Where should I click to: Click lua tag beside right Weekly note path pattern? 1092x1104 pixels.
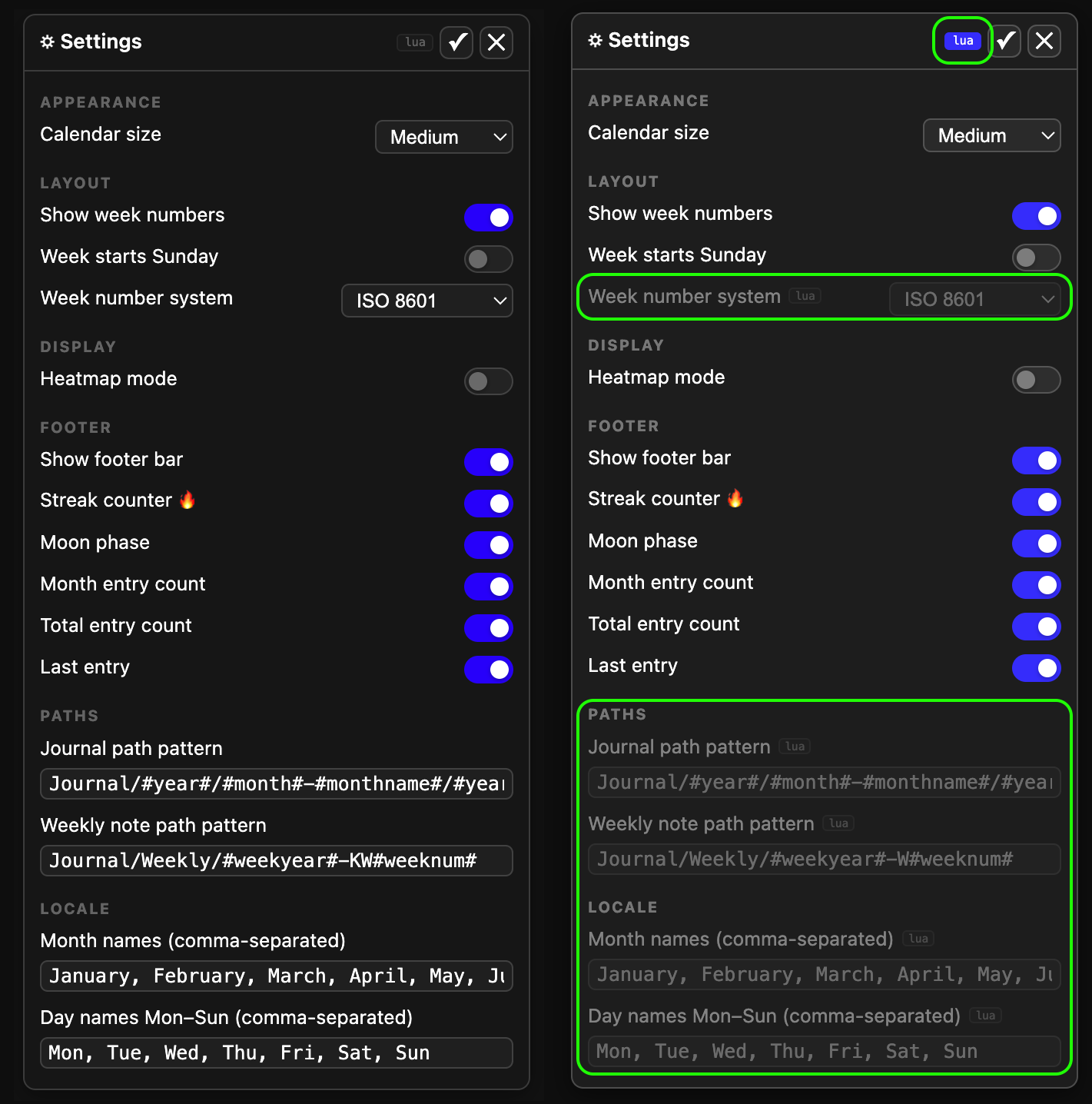838,823
